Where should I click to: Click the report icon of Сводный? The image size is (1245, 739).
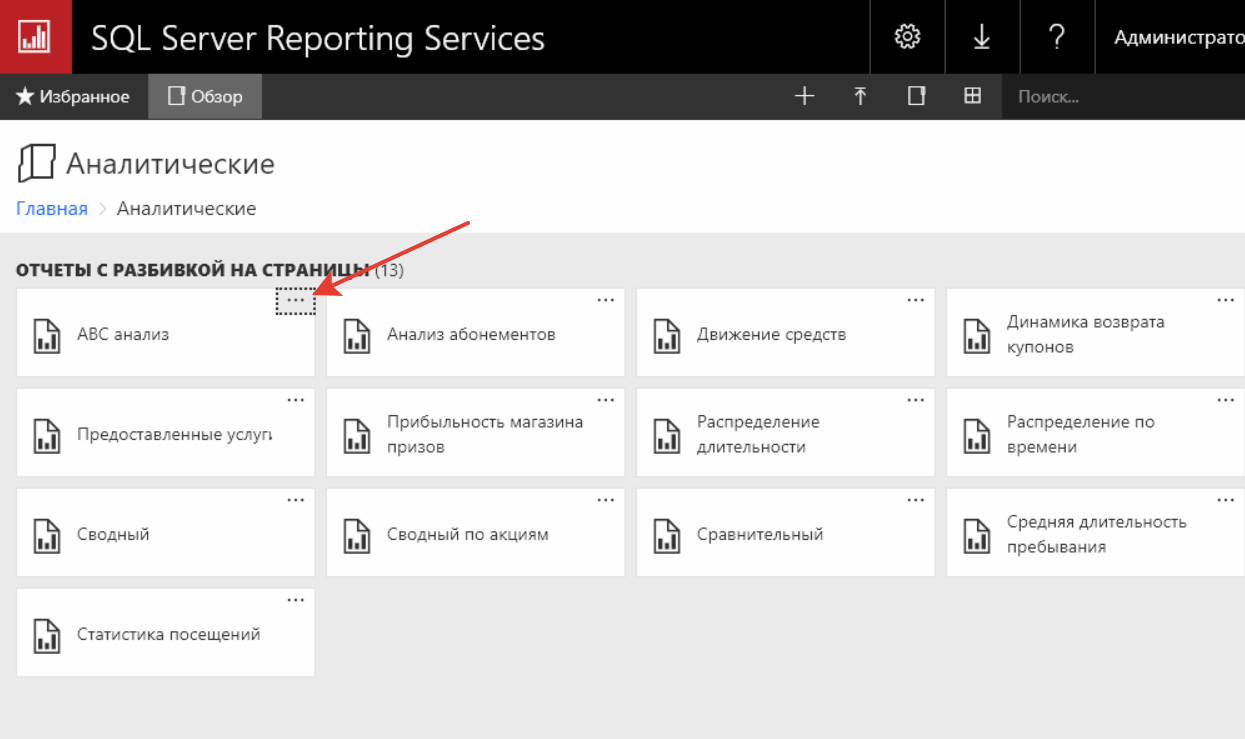(x=47, y=535)
